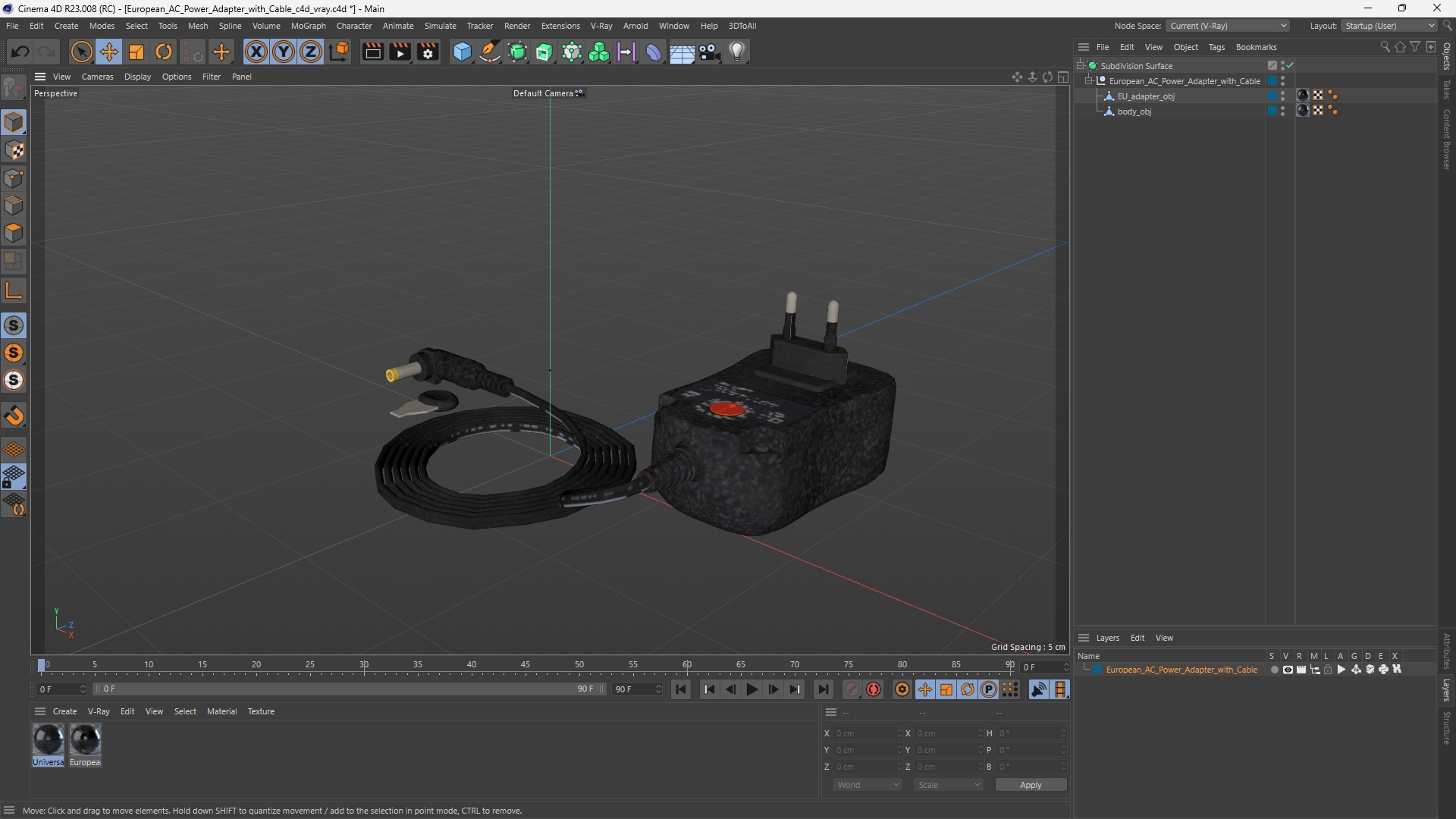Open the MoGraph menu
Image resolution: width=1456 pixels, height=819 pixels.
308,26
